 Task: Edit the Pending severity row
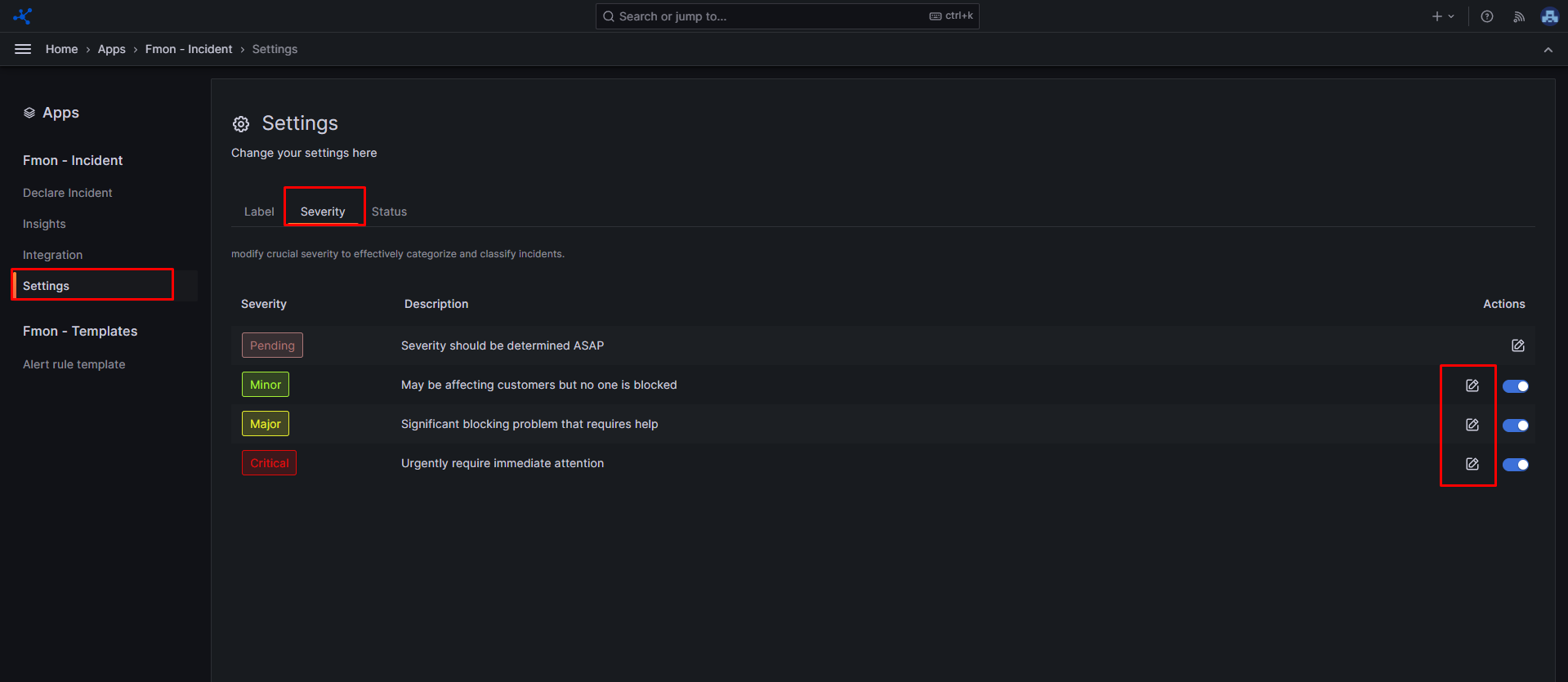click(x=1518, y=345)
